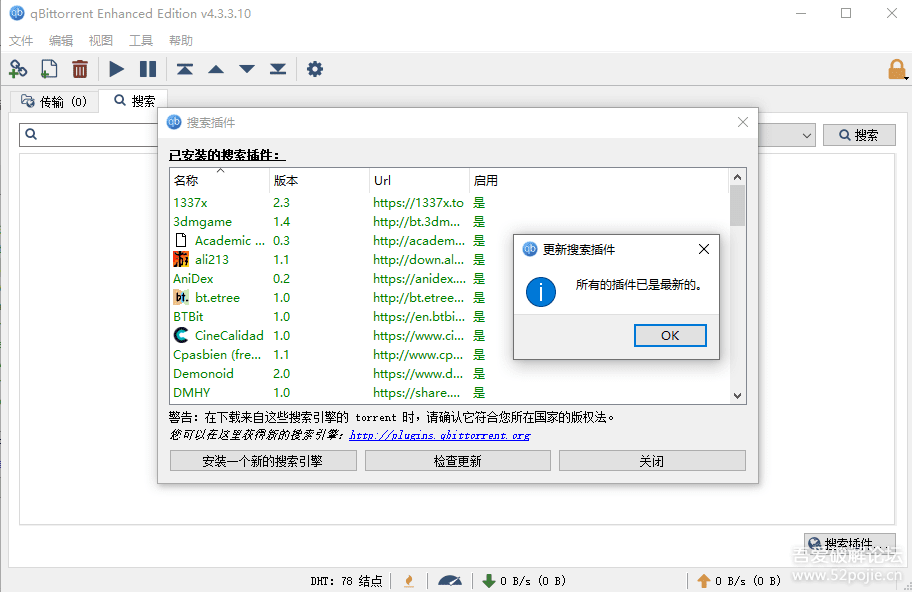Image resolution: width=912 pixels, height=592 pixels.
Task: Click the delete torrent trash icon
Action: [x=80, y=69]
